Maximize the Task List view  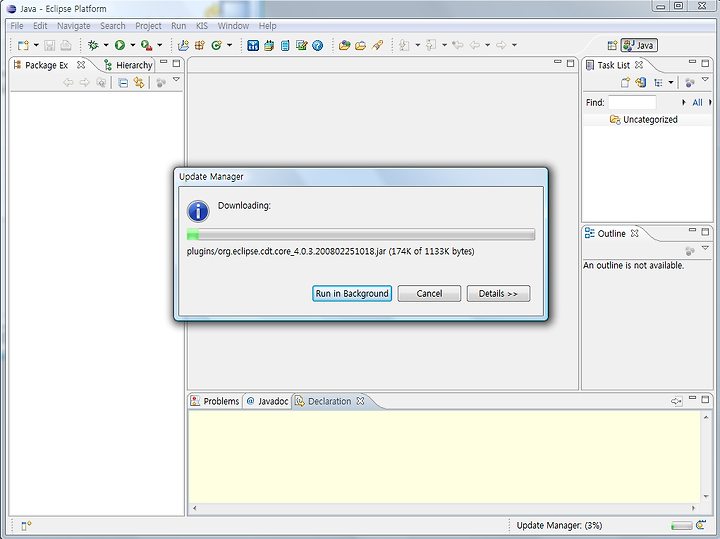[705, 63]
